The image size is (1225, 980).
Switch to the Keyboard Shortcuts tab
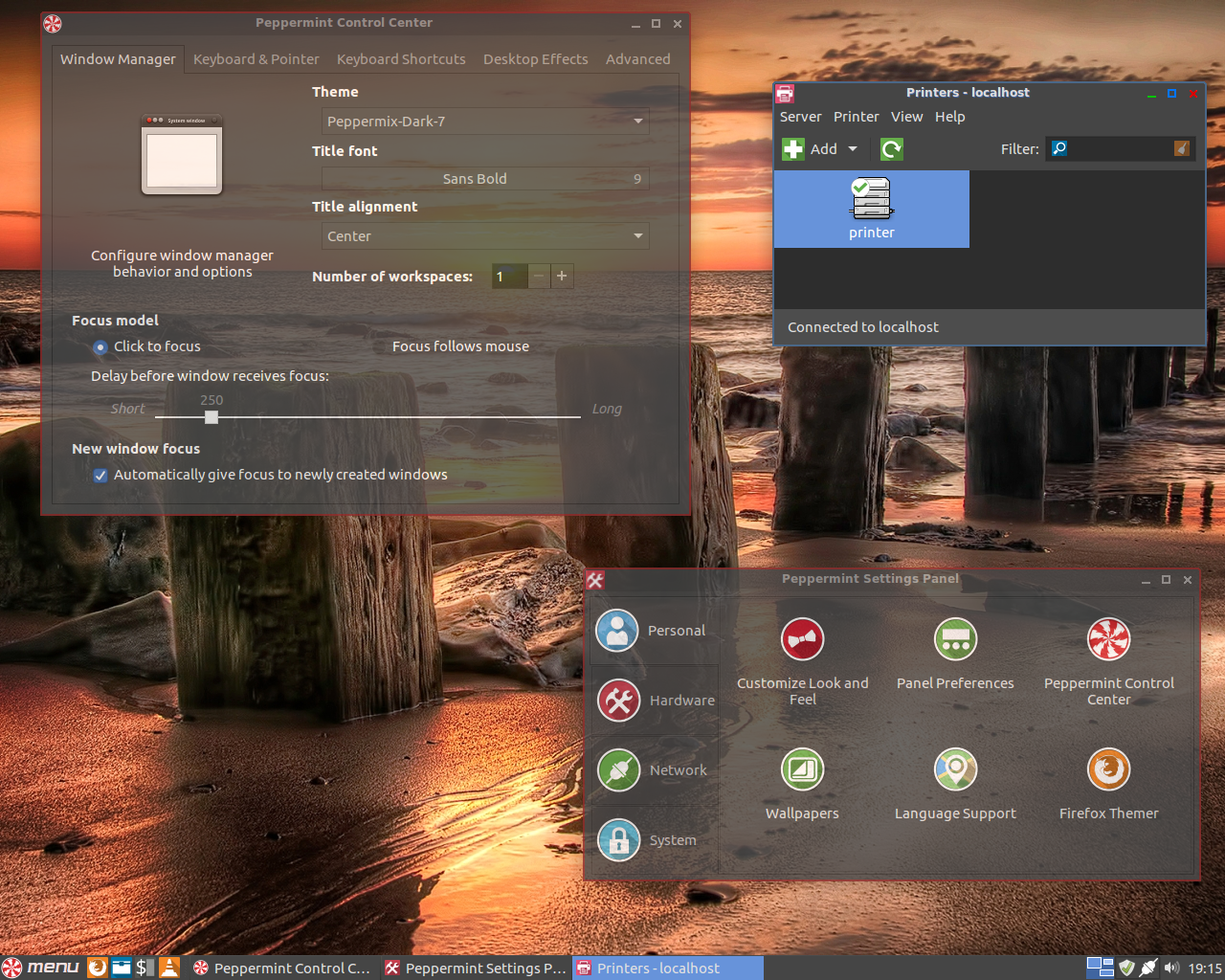pos(401,59)
